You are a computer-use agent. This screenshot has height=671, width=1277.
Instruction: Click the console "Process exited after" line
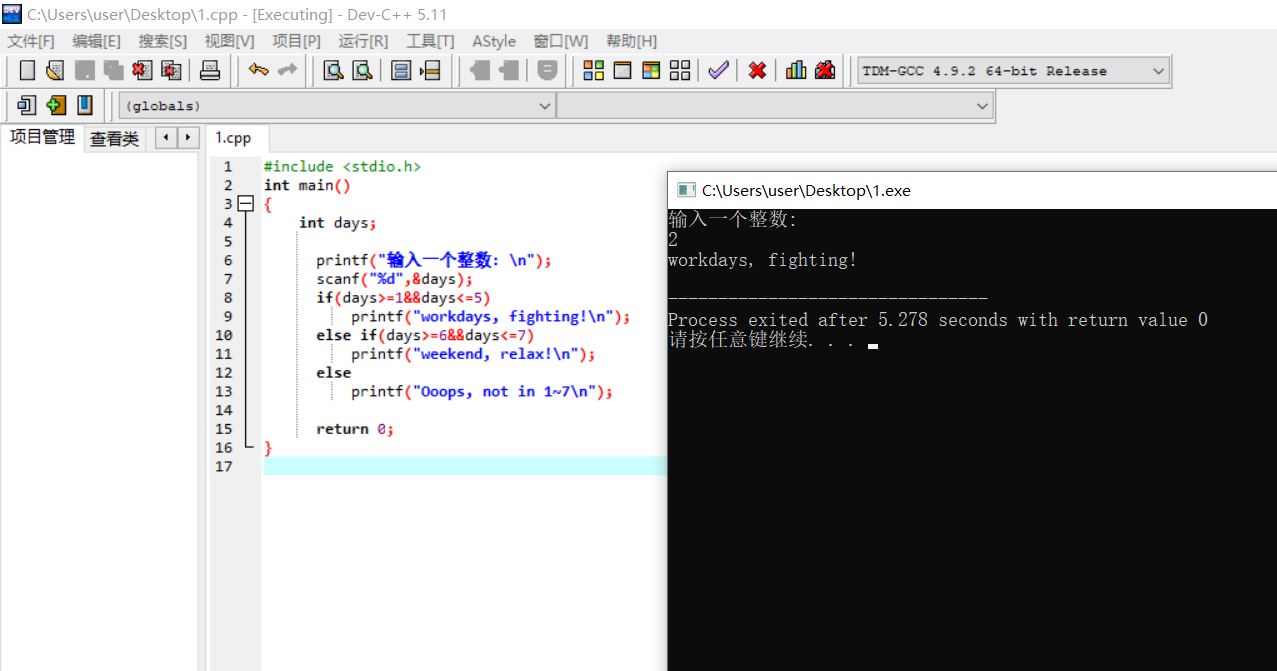(x=938, y=320)
